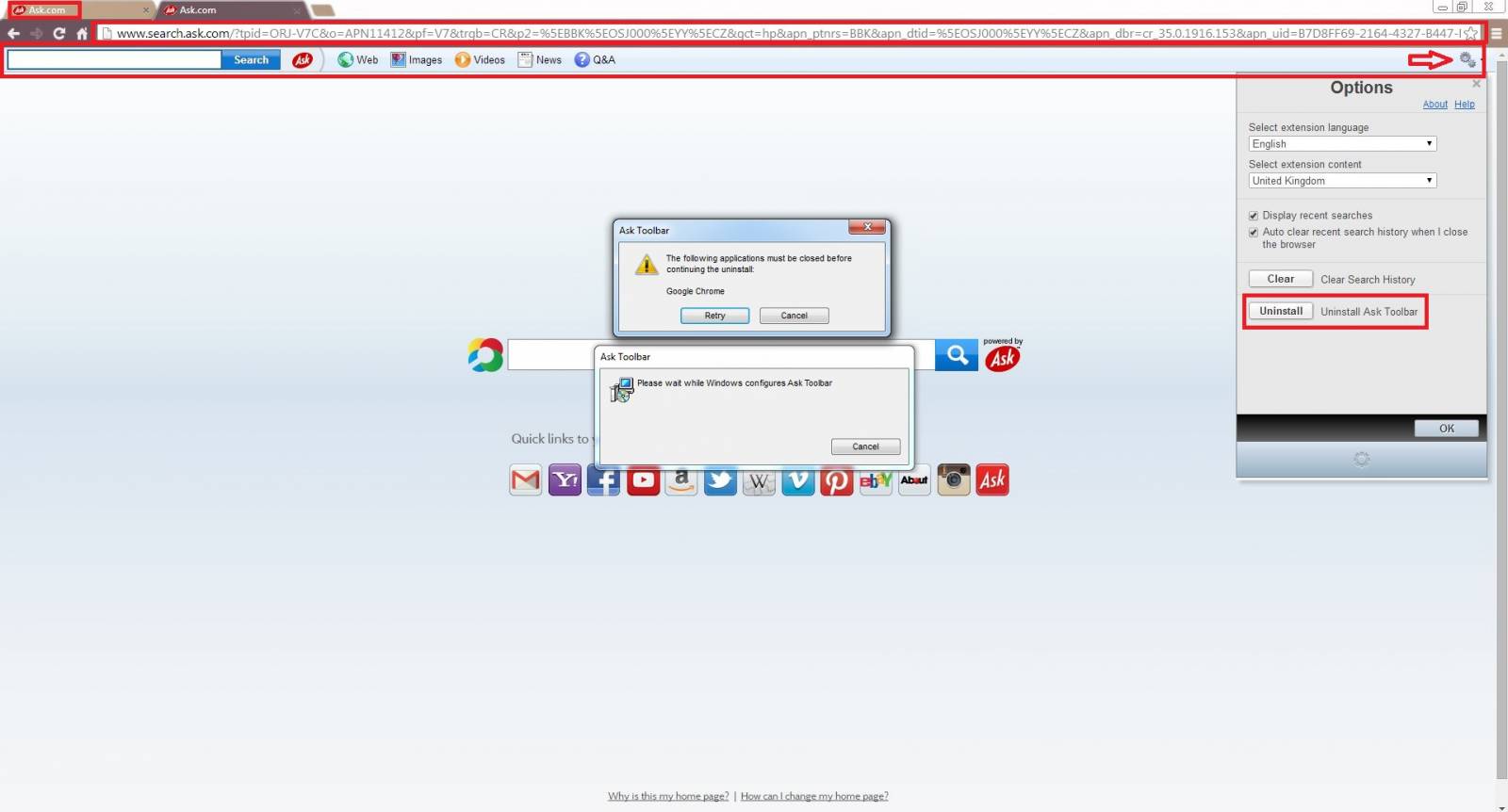The image size is (1508, 812).
Task: Open the eBay quick link icon
Action: (x=876, y=480)
